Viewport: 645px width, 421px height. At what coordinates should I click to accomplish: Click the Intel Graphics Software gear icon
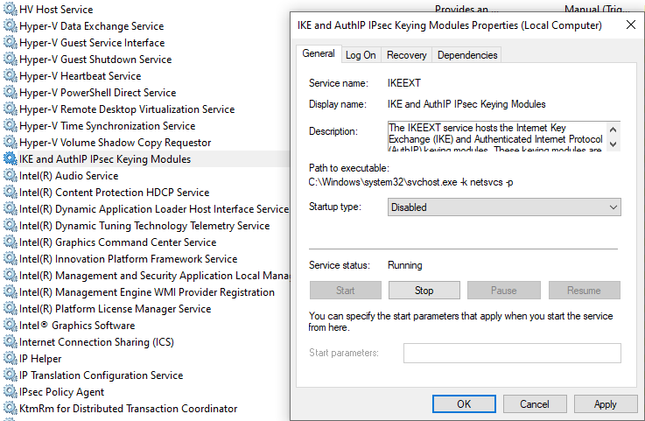10,325
